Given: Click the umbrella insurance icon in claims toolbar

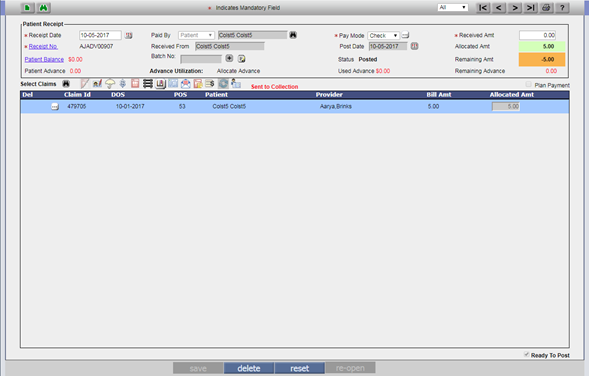Looking at the screenshot, I should 110,83.
